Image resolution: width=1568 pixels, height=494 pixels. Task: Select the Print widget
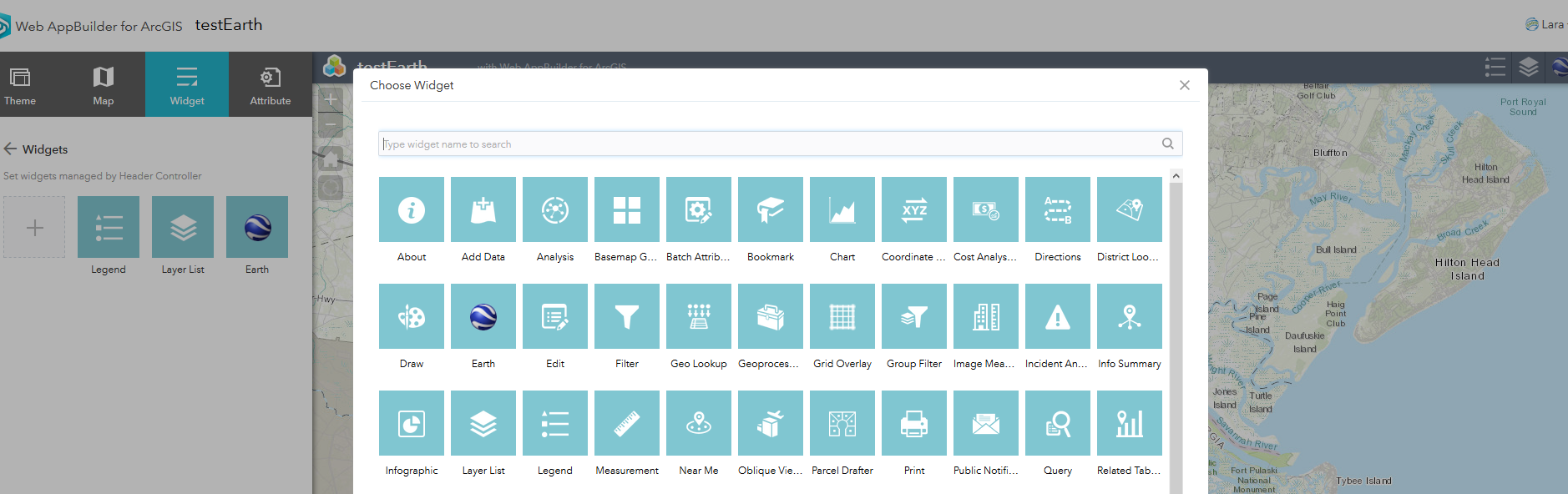click(x=913, y=423)
